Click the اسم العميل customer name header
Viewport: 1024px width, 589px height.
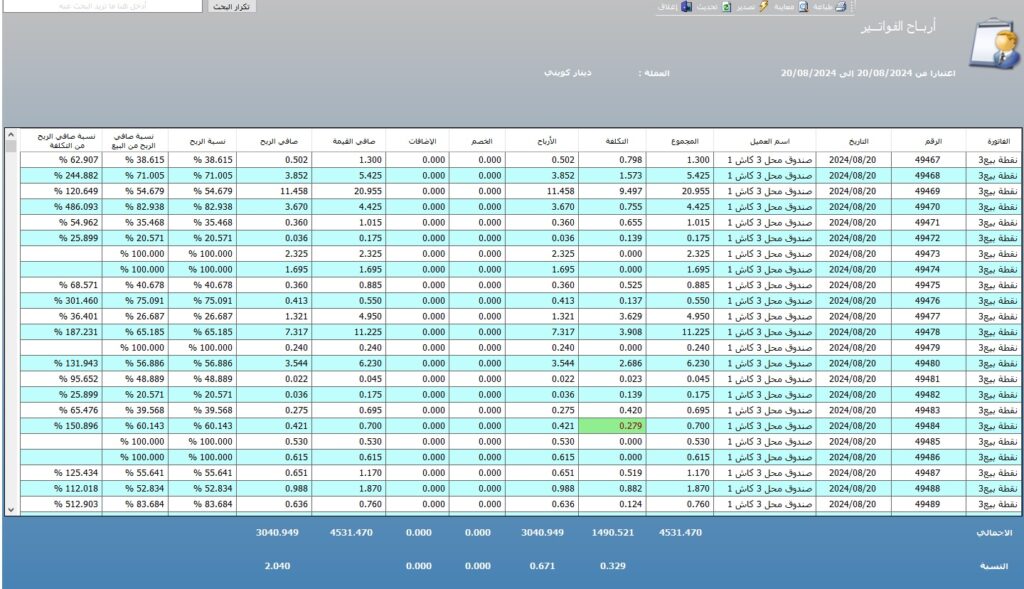[x=770, y=142]
